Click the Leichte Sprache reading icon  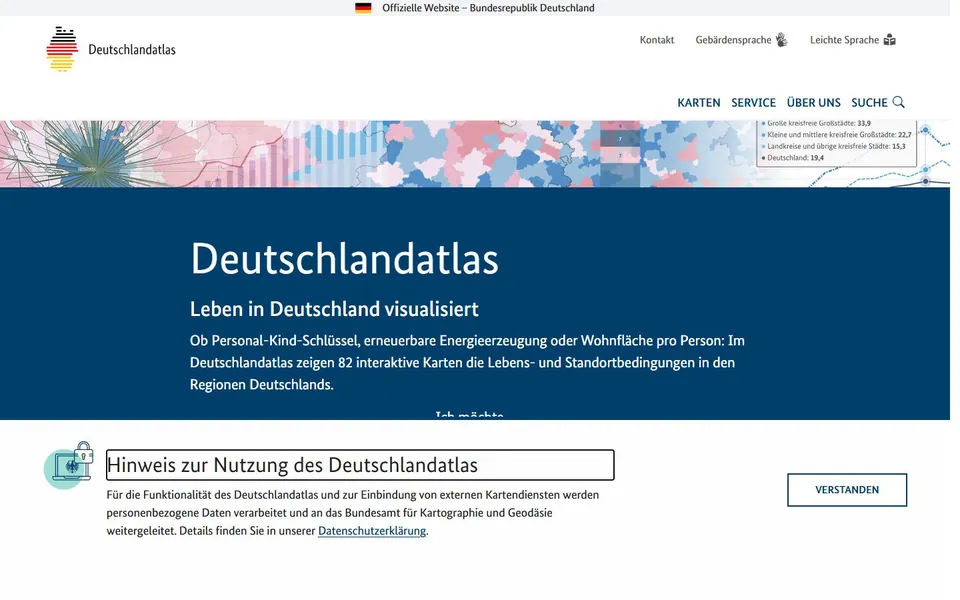[890, 40]
